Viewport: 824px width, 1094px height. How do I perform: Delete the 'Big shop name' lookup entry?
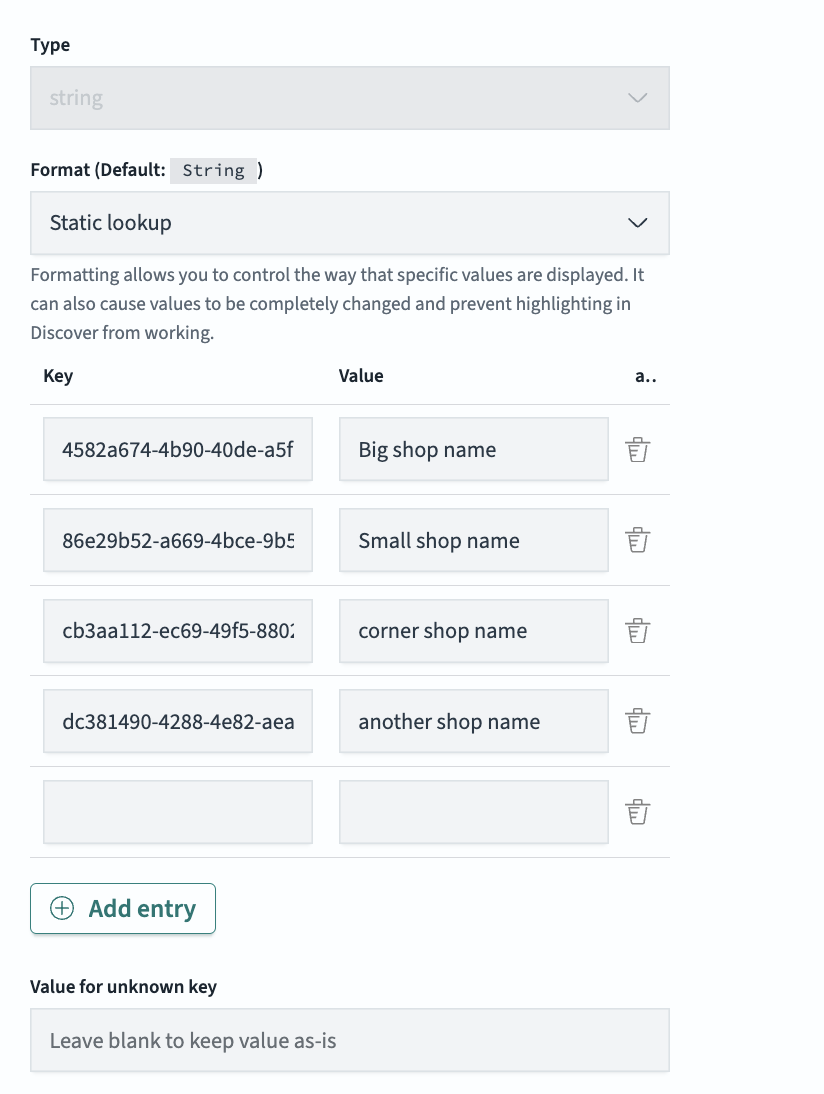coord(638,449)
